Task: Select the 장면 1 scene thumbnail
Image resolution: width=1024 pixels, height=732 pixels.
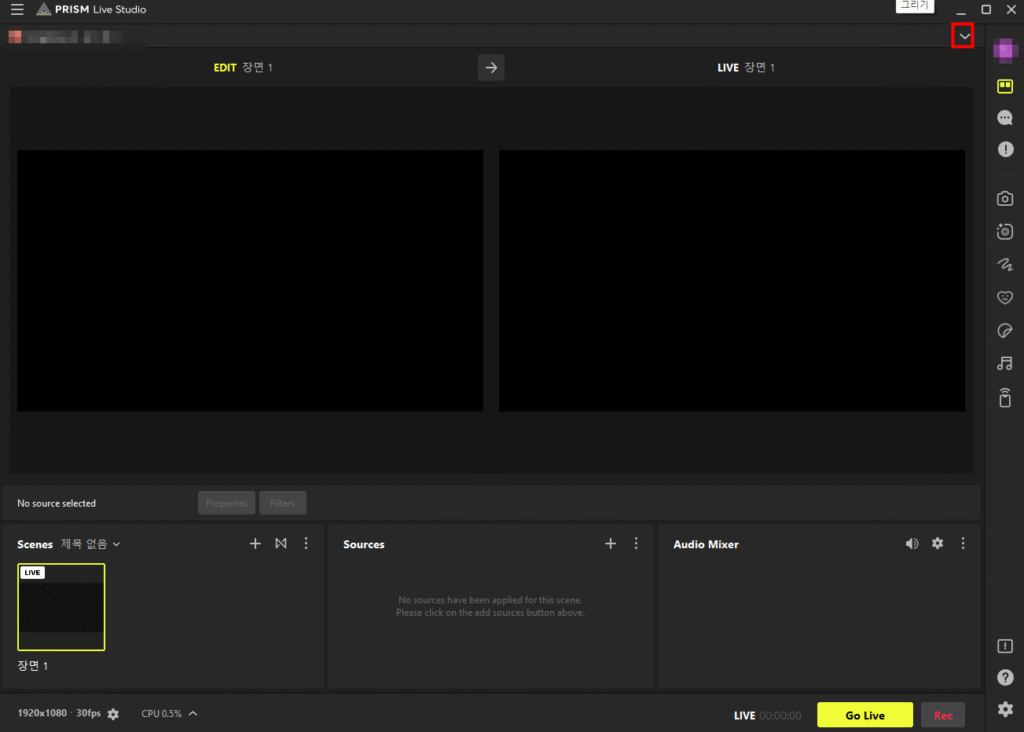Action: pos(61,607)
